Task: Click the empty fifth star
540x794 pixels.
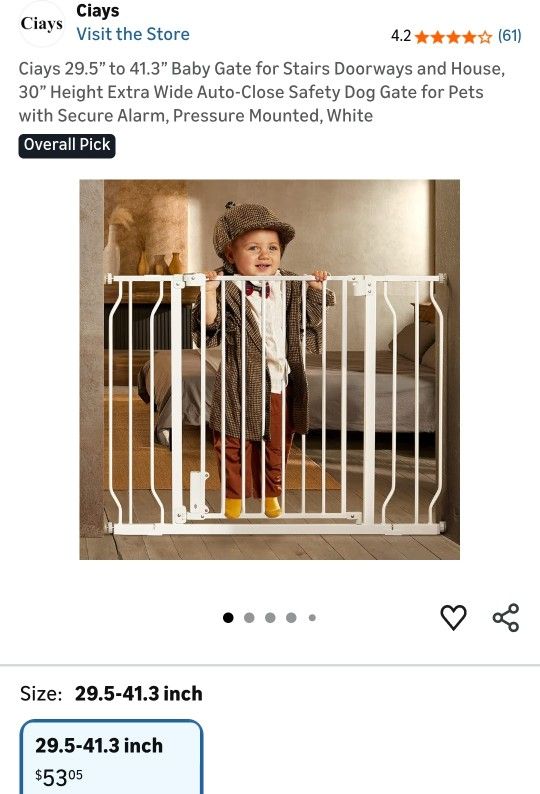Action: 485,37
